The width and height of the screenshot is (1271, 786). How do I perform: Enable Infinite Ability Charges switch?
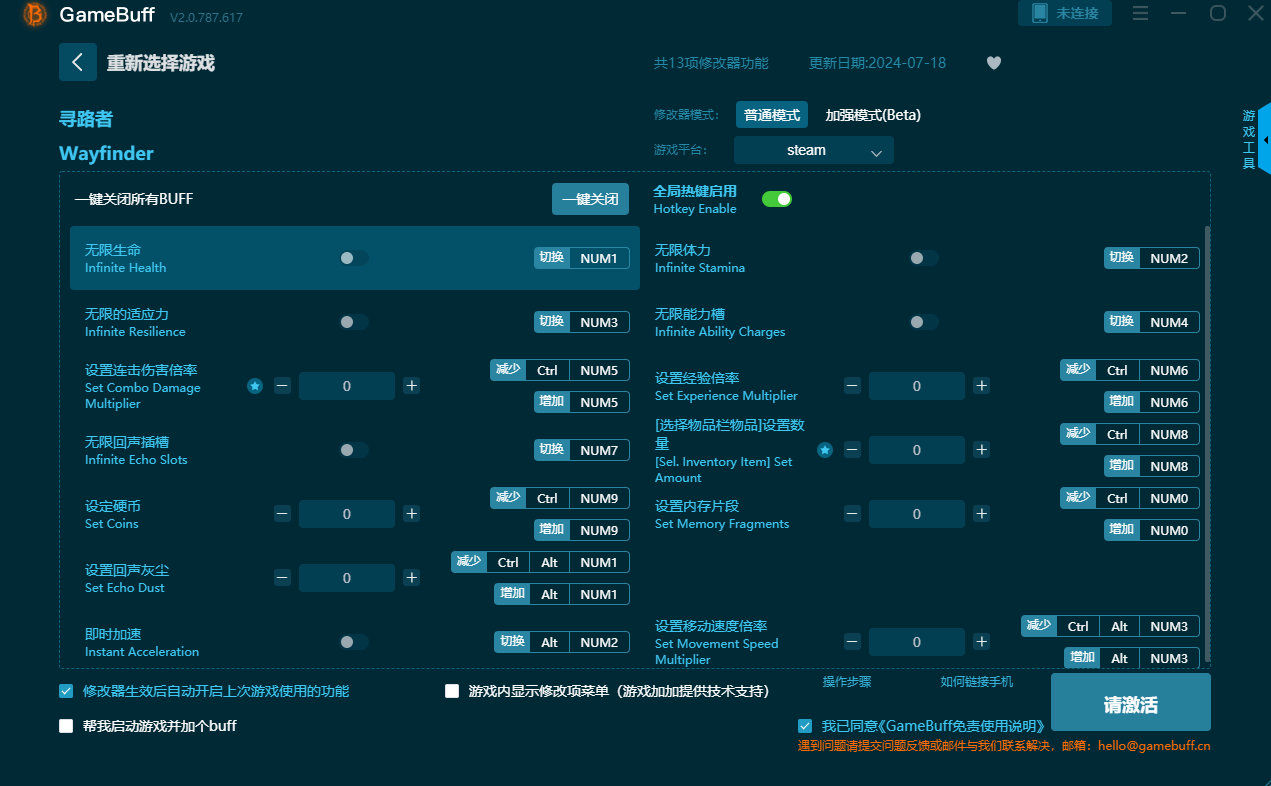click(x=923, y=322)
